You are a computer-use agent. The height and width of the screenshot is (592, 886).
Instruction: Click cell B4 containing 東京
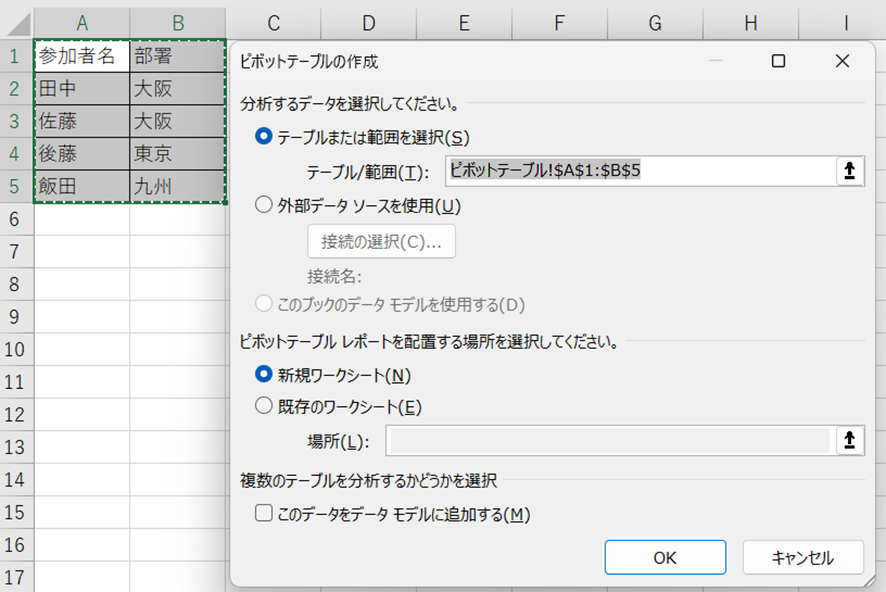[x=177, y=154]
